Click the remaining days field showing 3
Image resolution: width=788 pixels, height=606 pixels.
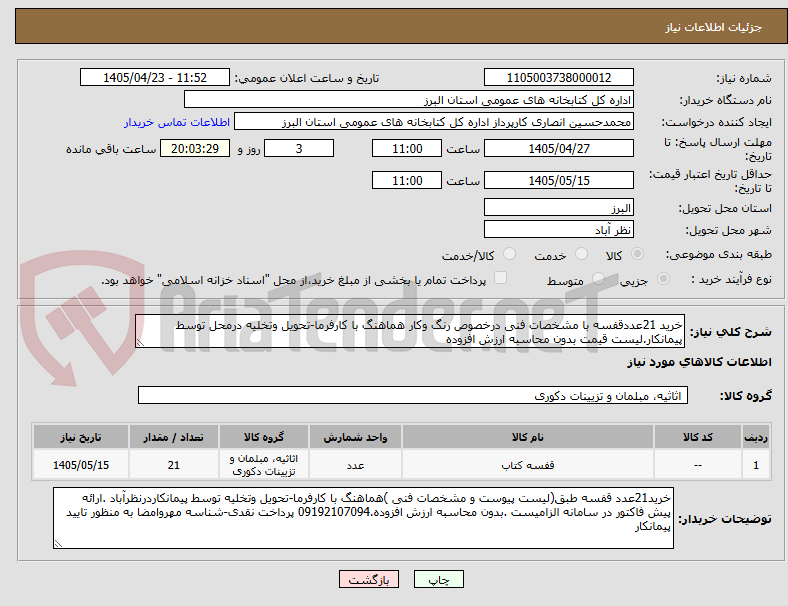click(299, 148)
